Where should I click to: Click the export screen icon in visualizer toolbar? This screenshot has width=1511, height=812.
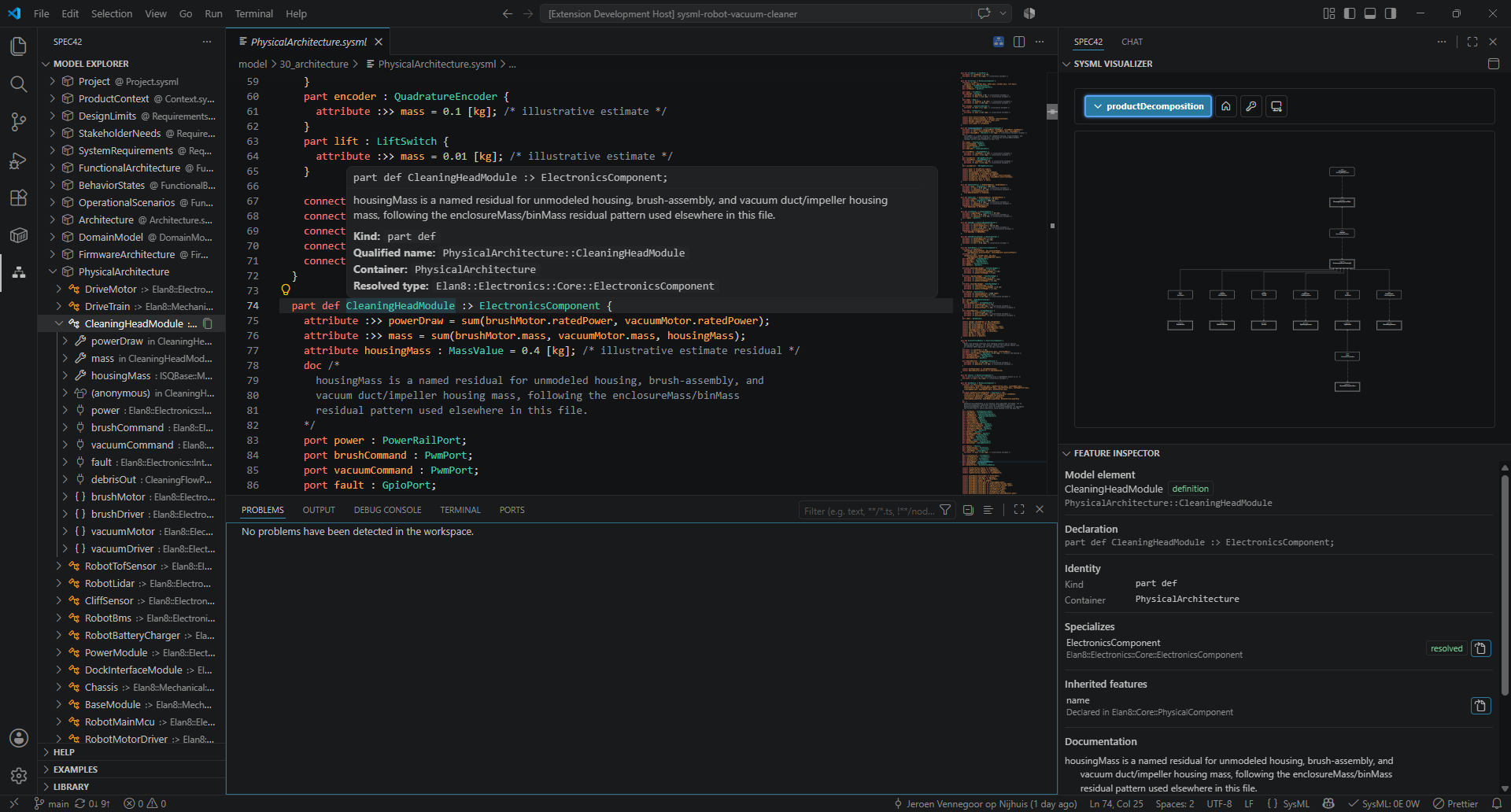point(1276,106)
